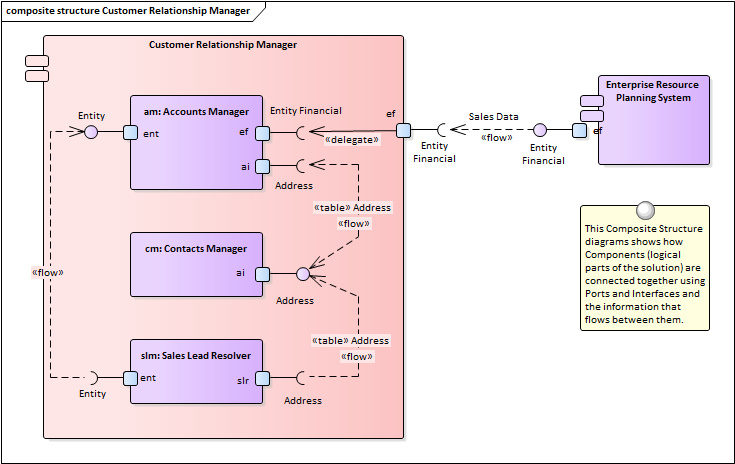Select the 'ef' port on Accounts Manager

tap(262, 132)
